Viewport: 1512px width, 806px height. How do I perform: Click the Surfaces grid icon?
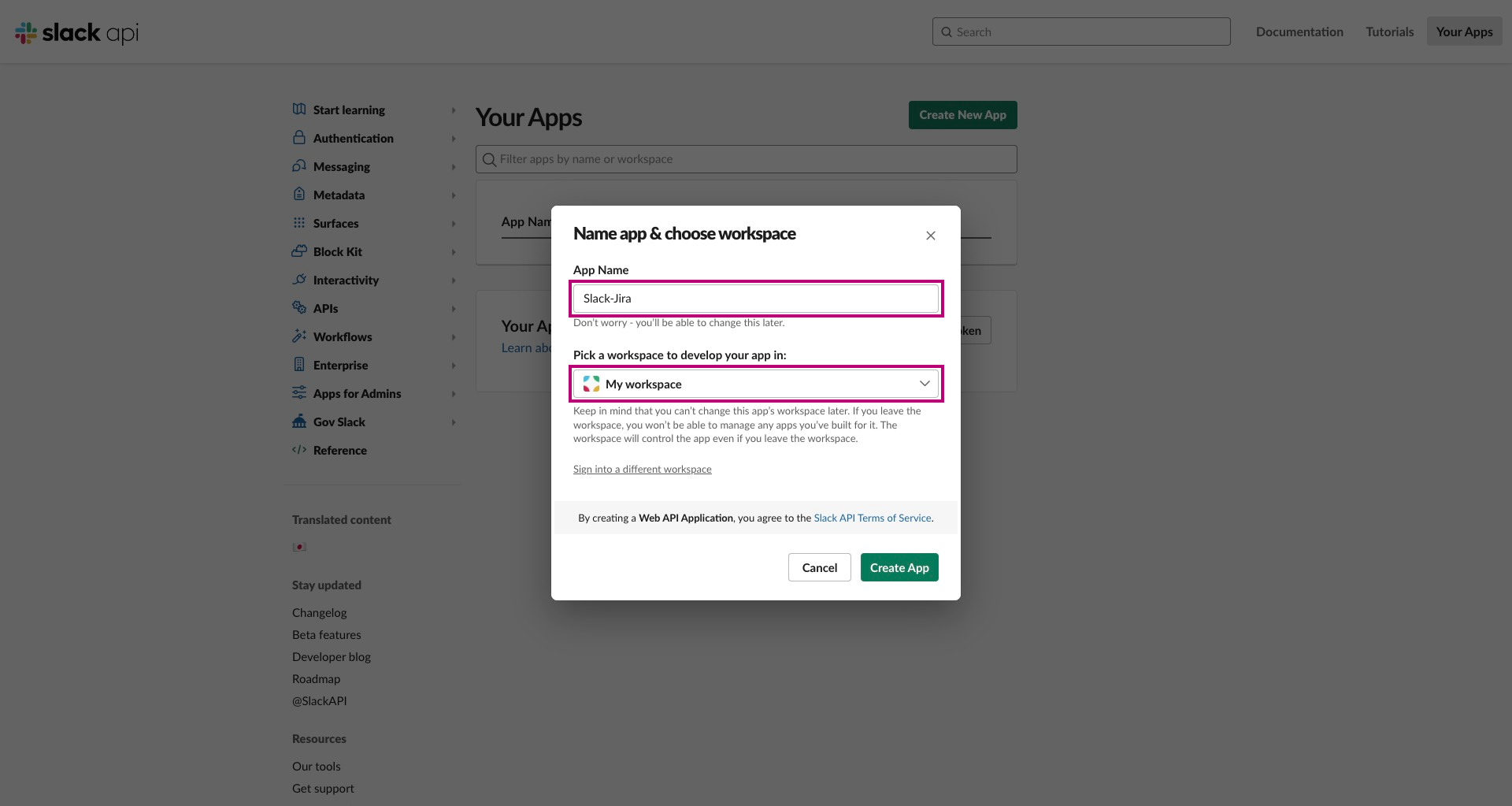coord(299,223)
